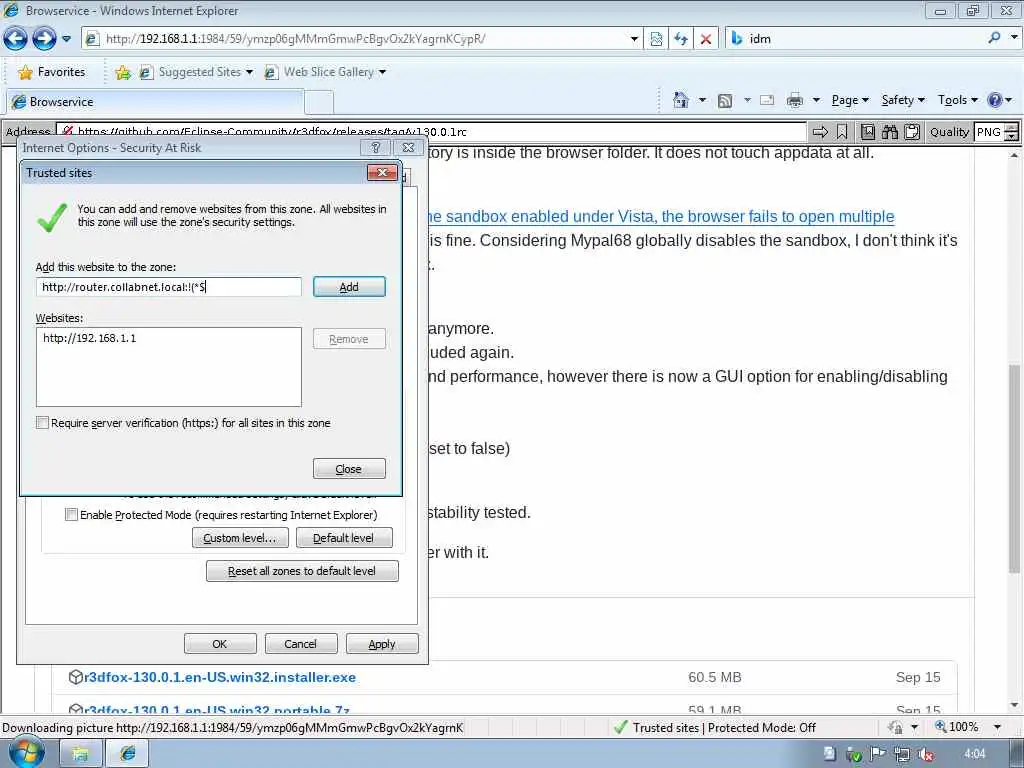Click the Browservice Go arrow icon
Viewport: 1024px width, 768px height.
820,132
